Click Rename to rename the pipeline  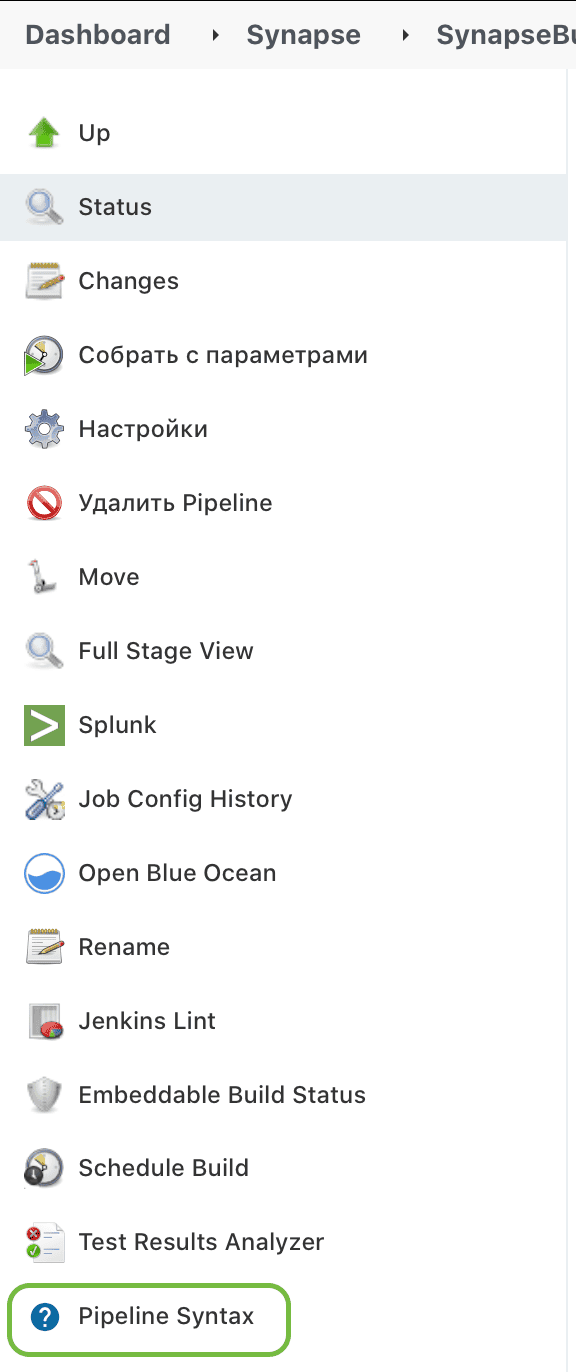[123, 947]
